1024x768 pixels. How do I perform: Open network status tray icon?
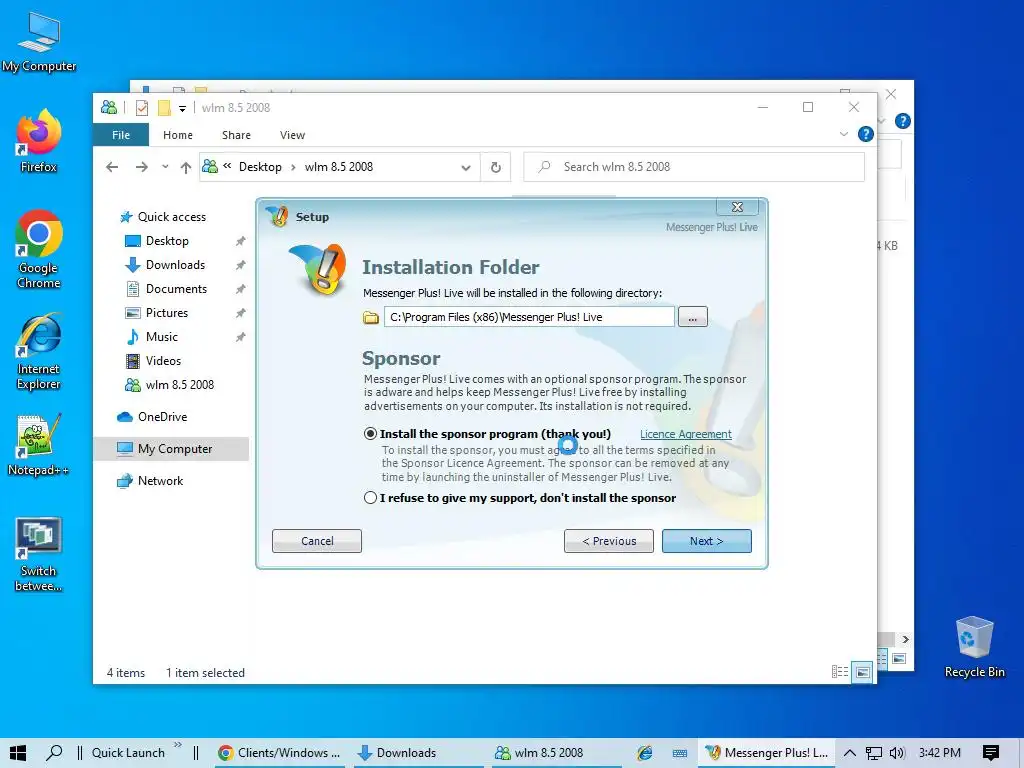coord(874,753)
